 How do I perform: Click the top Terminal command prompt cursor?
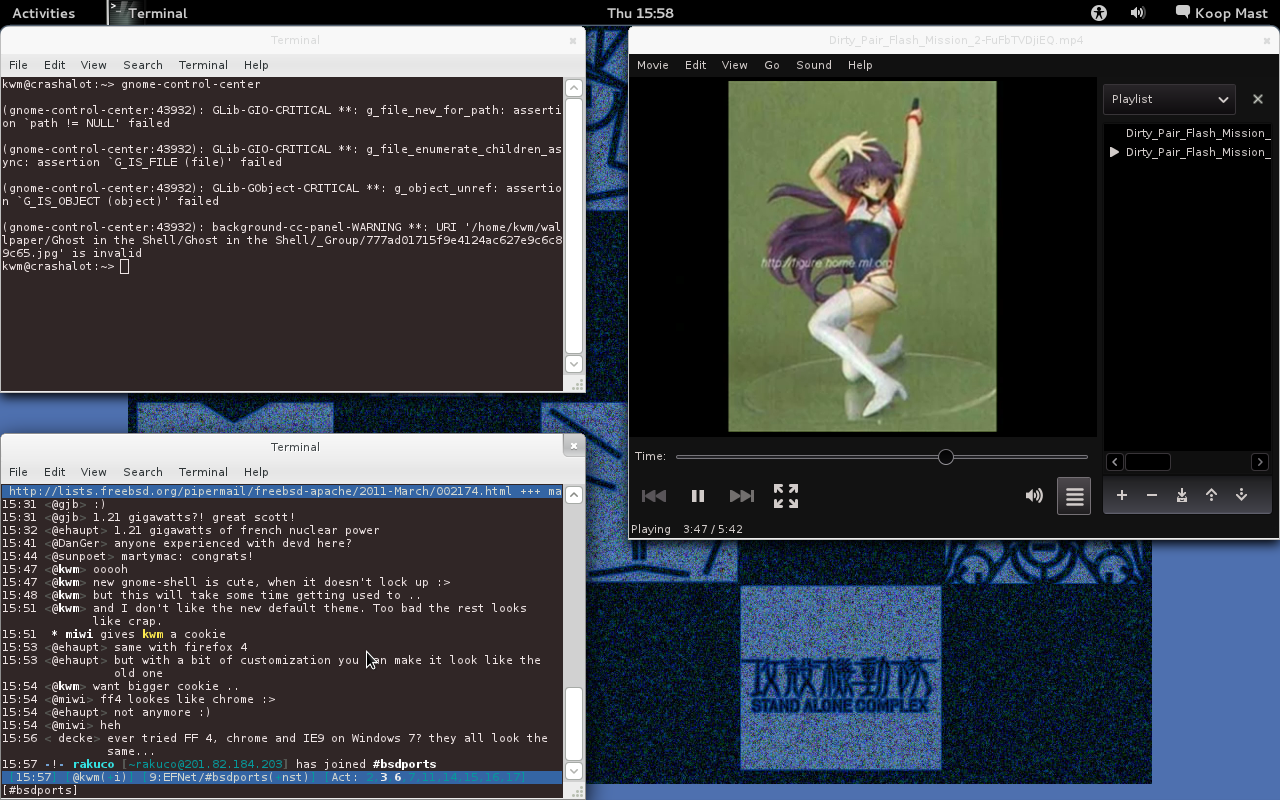tap(124, 266)
